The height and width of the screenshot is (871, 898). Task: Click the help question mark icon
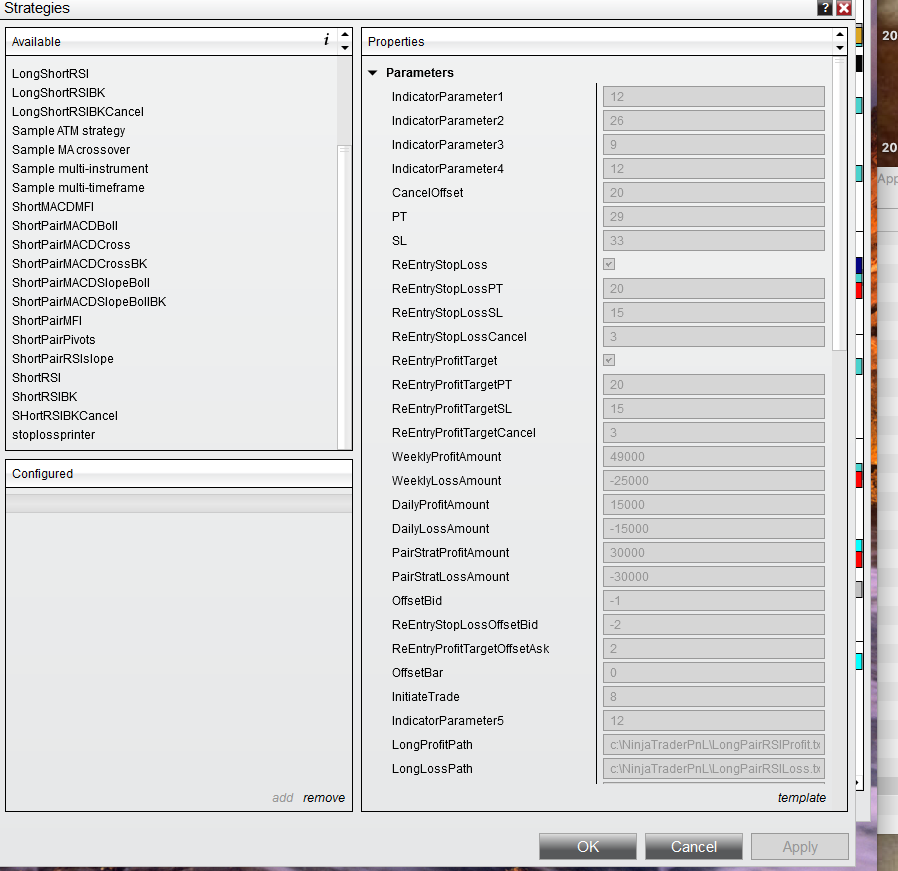pyautogui.click(x=825, y=8)
